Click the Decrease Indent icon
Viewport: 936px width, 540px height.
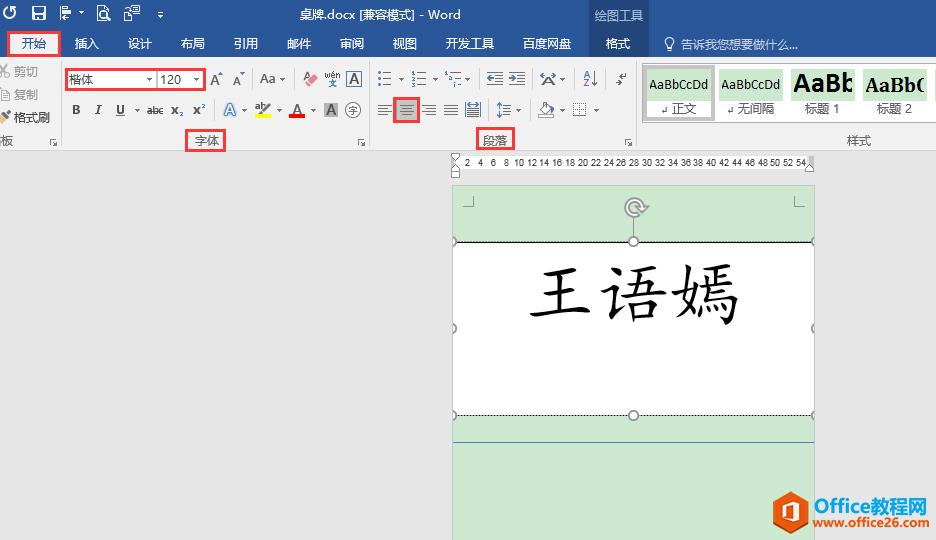pos(495,79)
